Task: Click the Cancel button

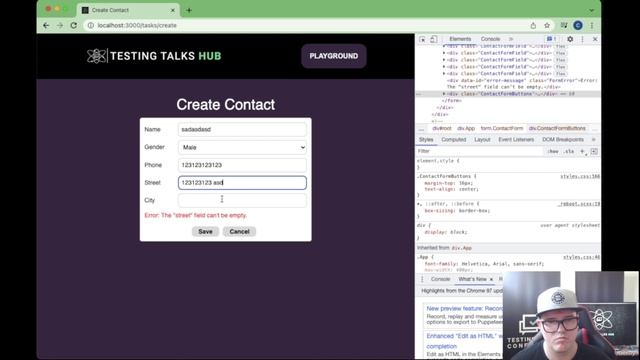Action: [x=239, y=231]
